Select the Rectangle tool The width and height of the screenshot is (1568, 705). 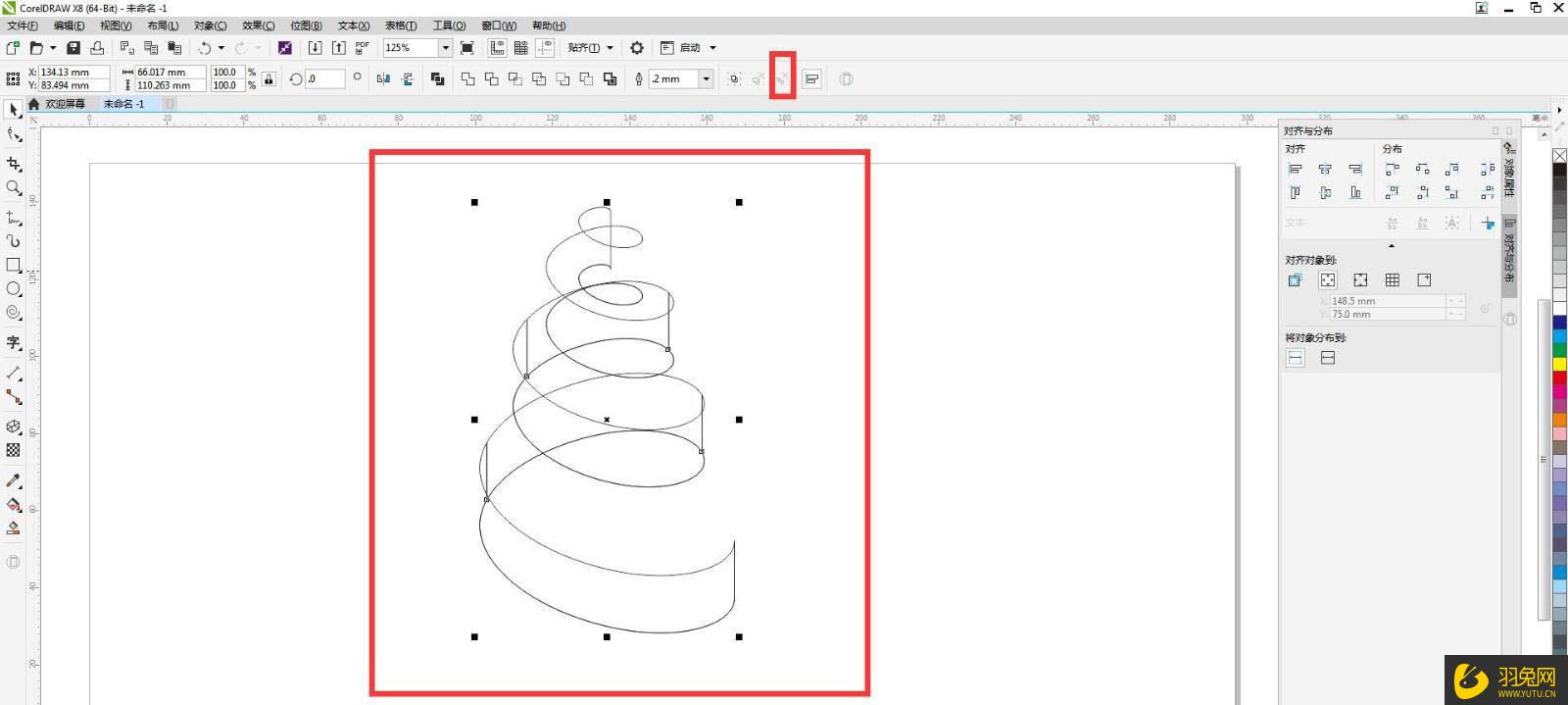[14, 265]
